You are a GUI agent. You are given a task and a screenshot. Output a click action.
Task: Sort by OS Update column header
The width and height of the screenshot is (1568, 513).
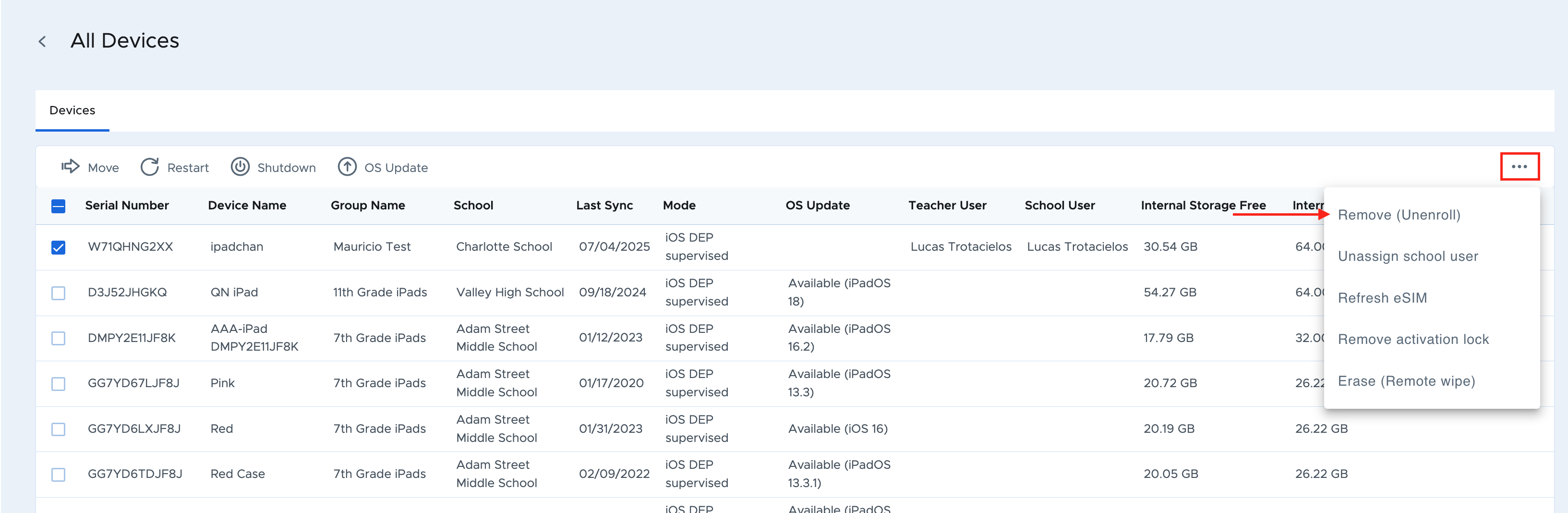point(818,205)
